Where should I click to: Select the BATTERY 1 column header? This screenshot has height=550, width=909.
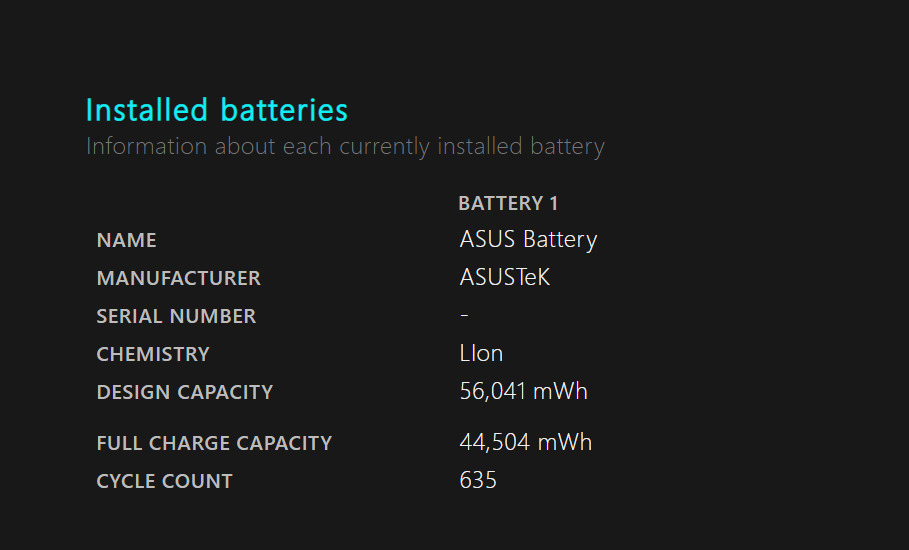coord(508,204)
